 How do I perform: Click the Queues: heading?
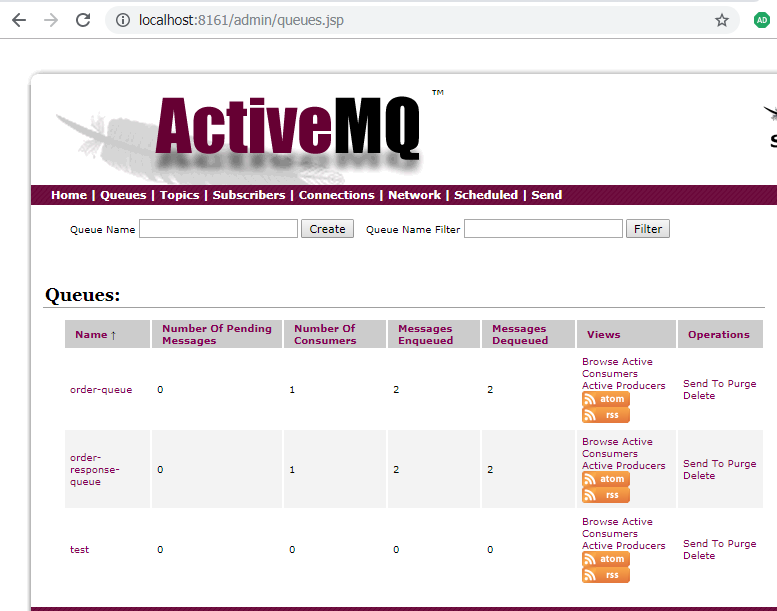(82, 295)
